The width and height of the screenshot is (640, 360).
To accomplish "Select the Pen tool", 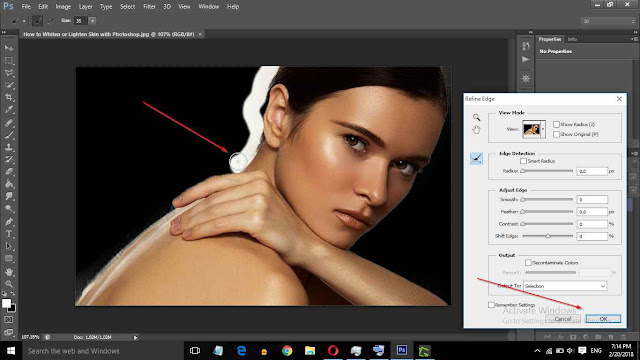I will tap(9, 222).
